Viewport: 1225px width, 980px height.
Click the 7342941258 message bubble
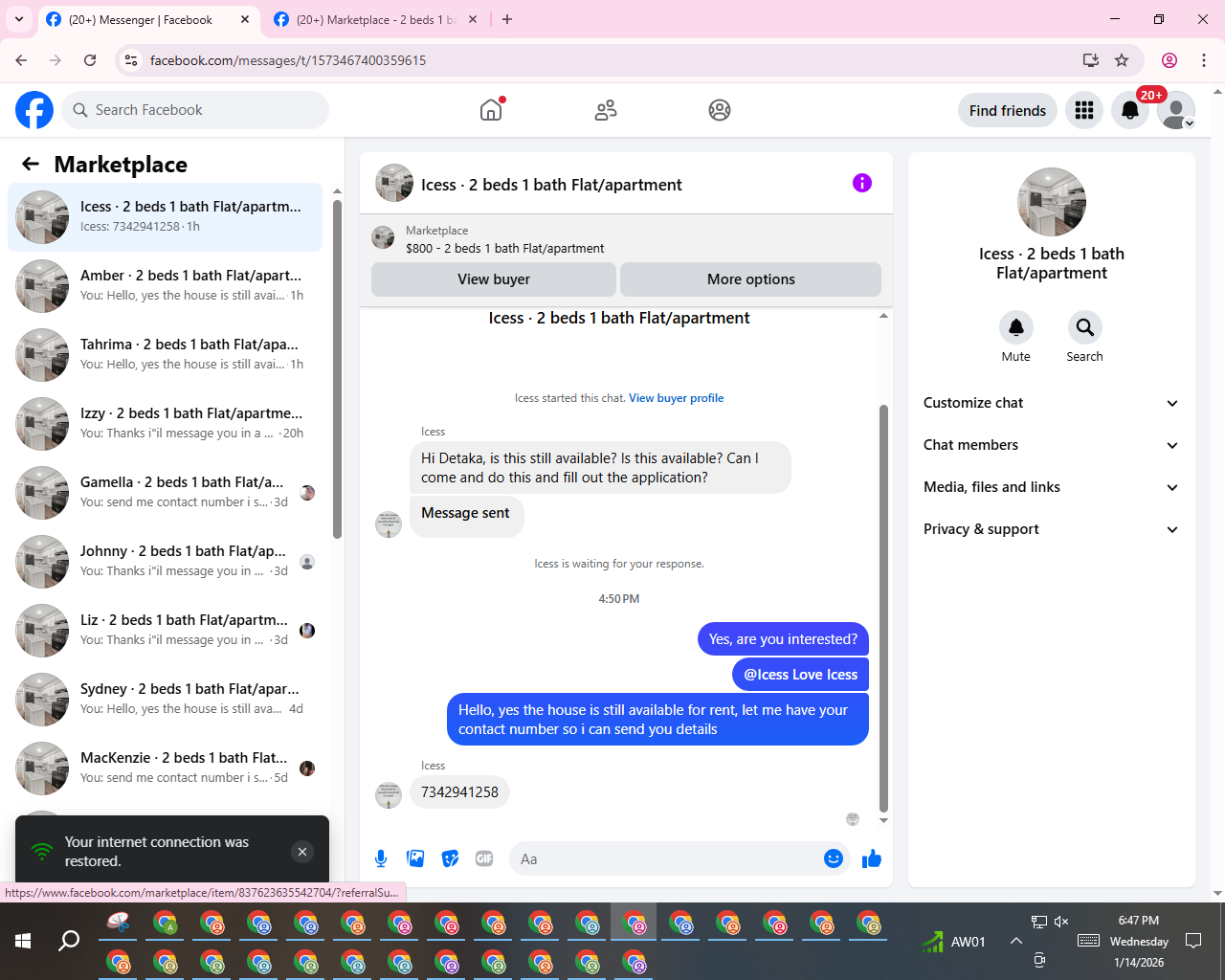[459, 792]
